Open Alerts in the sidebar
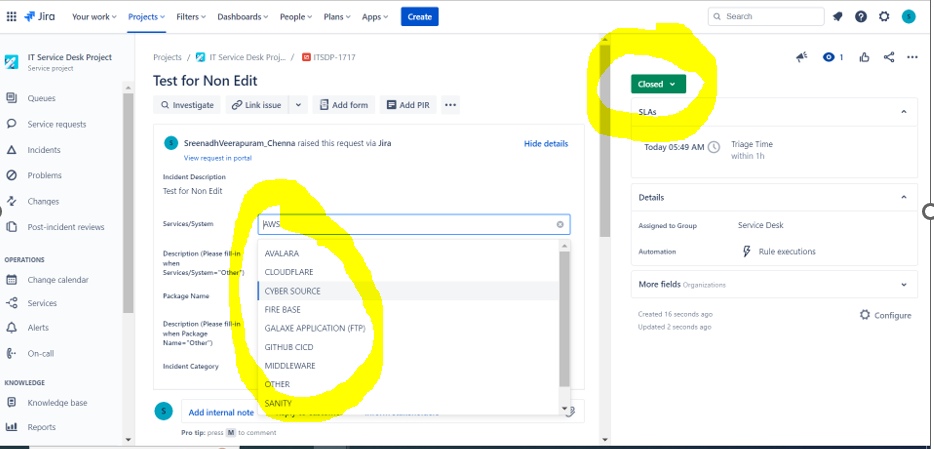934x449 pixels. pos(38,328)
